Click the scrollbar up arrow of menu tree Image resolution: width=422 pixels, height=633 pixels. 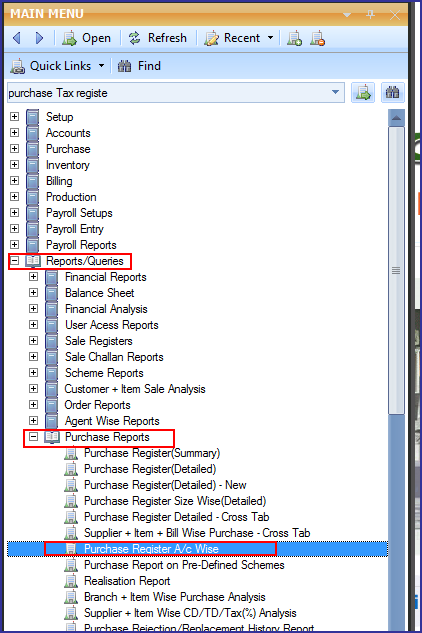(396, 118)
